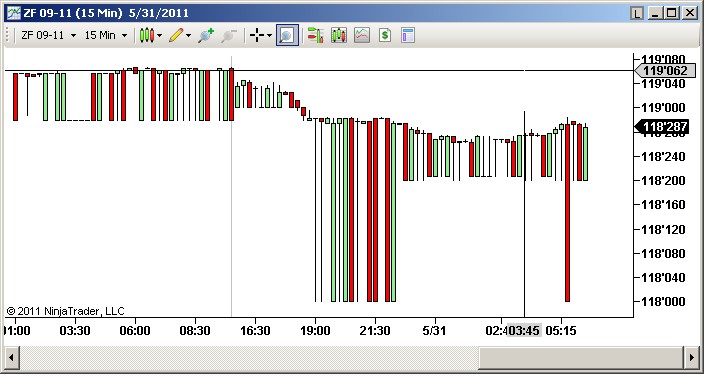
Task: Toggle the highlighted zoom frame button
Action: [x=287, y=35]
